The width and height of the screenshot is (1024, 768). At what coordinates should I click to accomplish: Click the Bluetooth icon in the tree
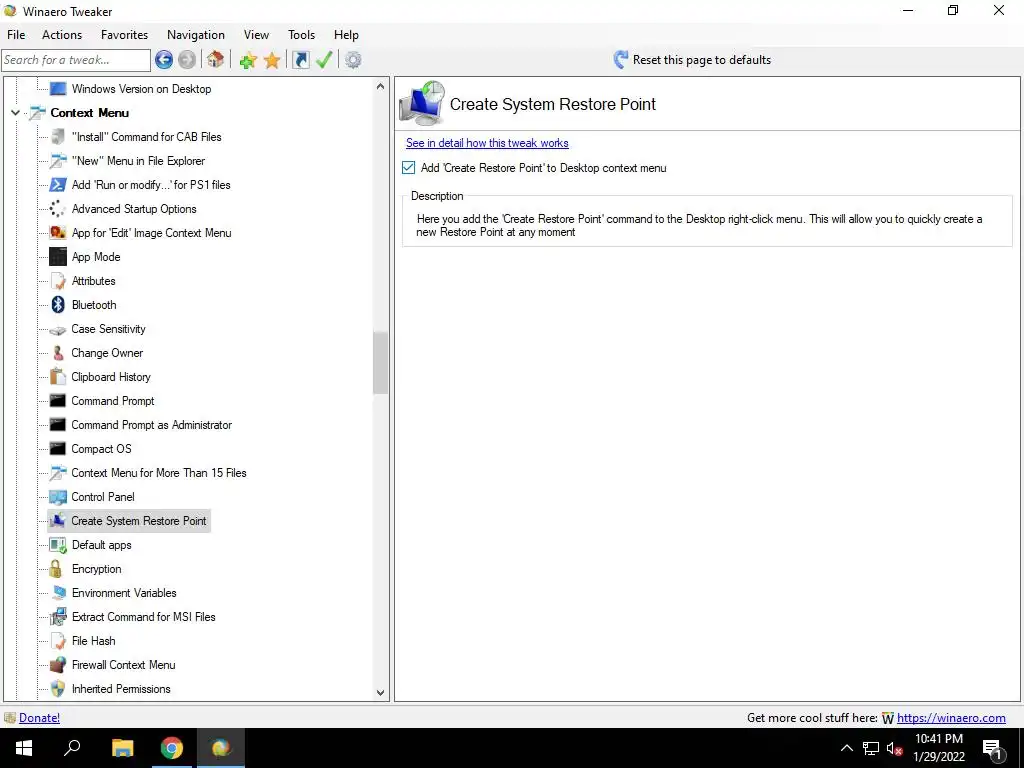pos(58,304)
